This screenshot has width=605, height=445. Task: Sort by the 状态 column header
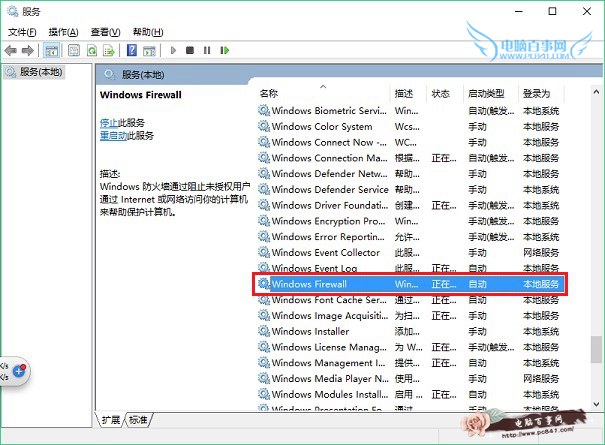(x=445, y=93)
